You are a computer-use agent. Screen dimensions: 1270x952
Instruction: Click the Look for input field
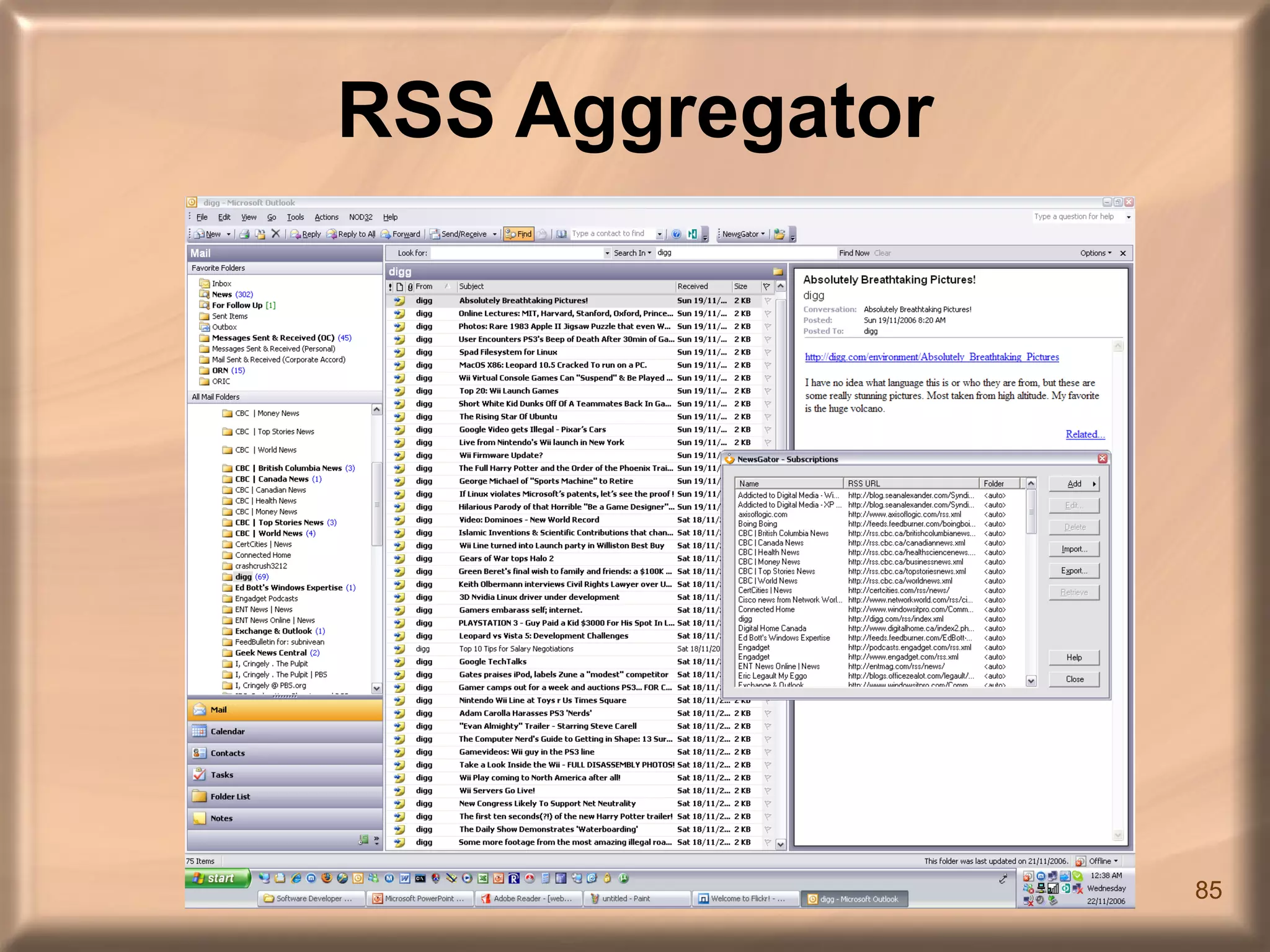coord(517,253)
